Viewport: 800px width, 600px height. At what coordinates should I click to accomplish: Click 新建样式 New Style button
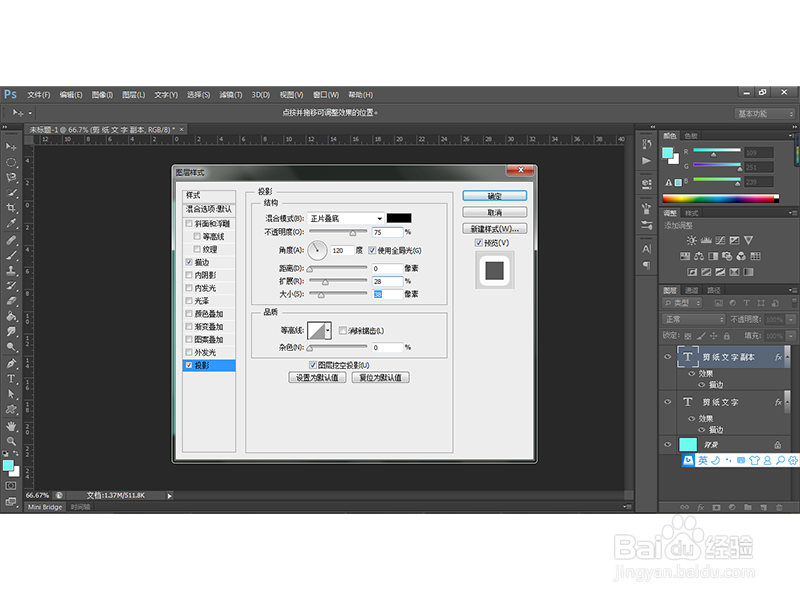(x=494, y=229)
